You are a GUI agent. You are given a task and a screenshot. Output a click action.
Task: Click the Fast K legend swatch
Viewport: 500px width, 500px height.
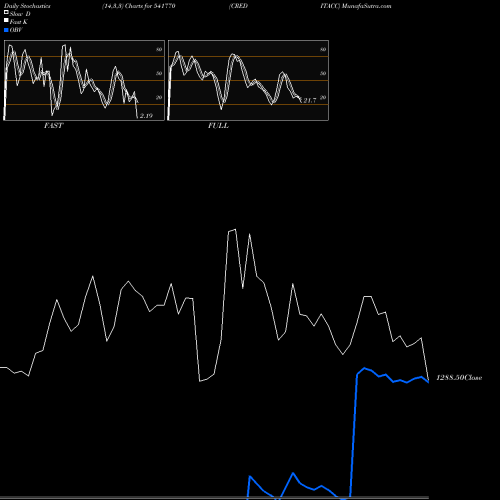coord(6,20)
